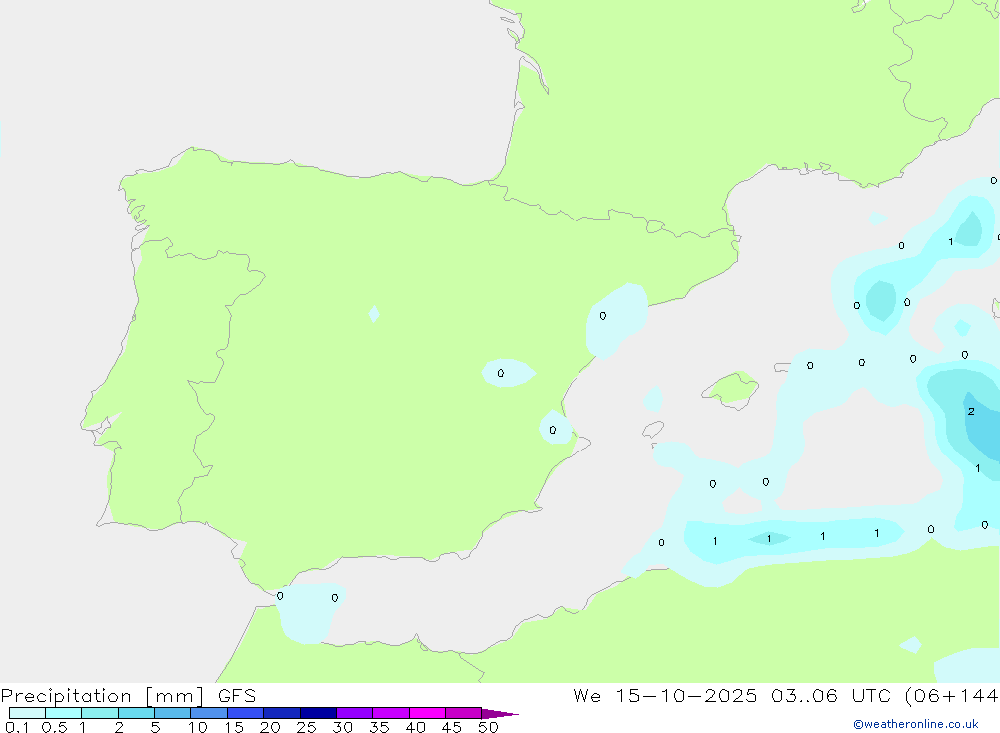The height and width of the screenshot is (733, 1000).
Task: Click the '2' precipitation value on the map
Action: click(971, 411)
